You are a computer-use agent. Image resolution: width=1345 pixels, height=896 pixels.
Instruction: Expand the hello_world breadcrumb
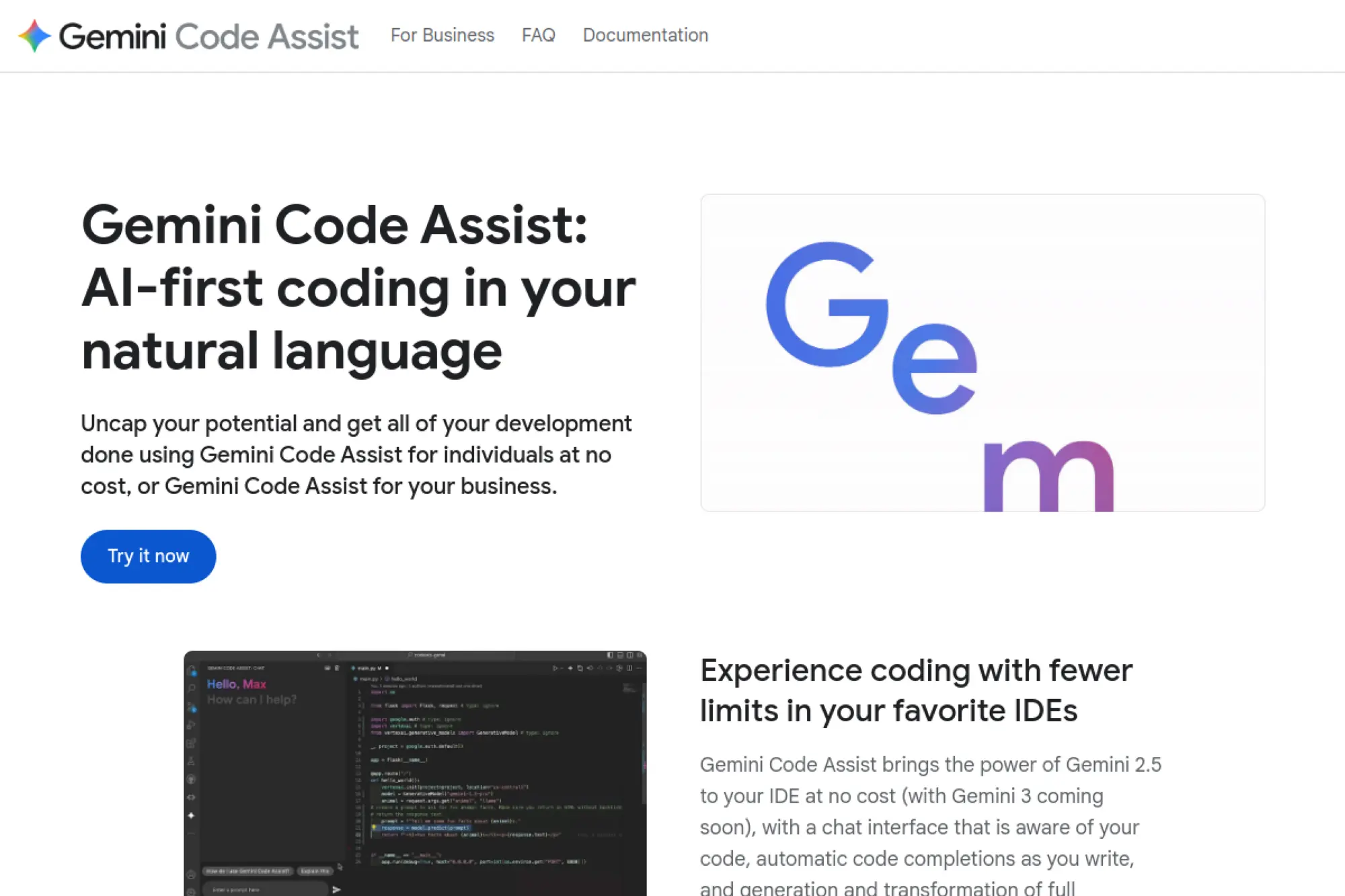pyautogui.click(x=403, y=679)
